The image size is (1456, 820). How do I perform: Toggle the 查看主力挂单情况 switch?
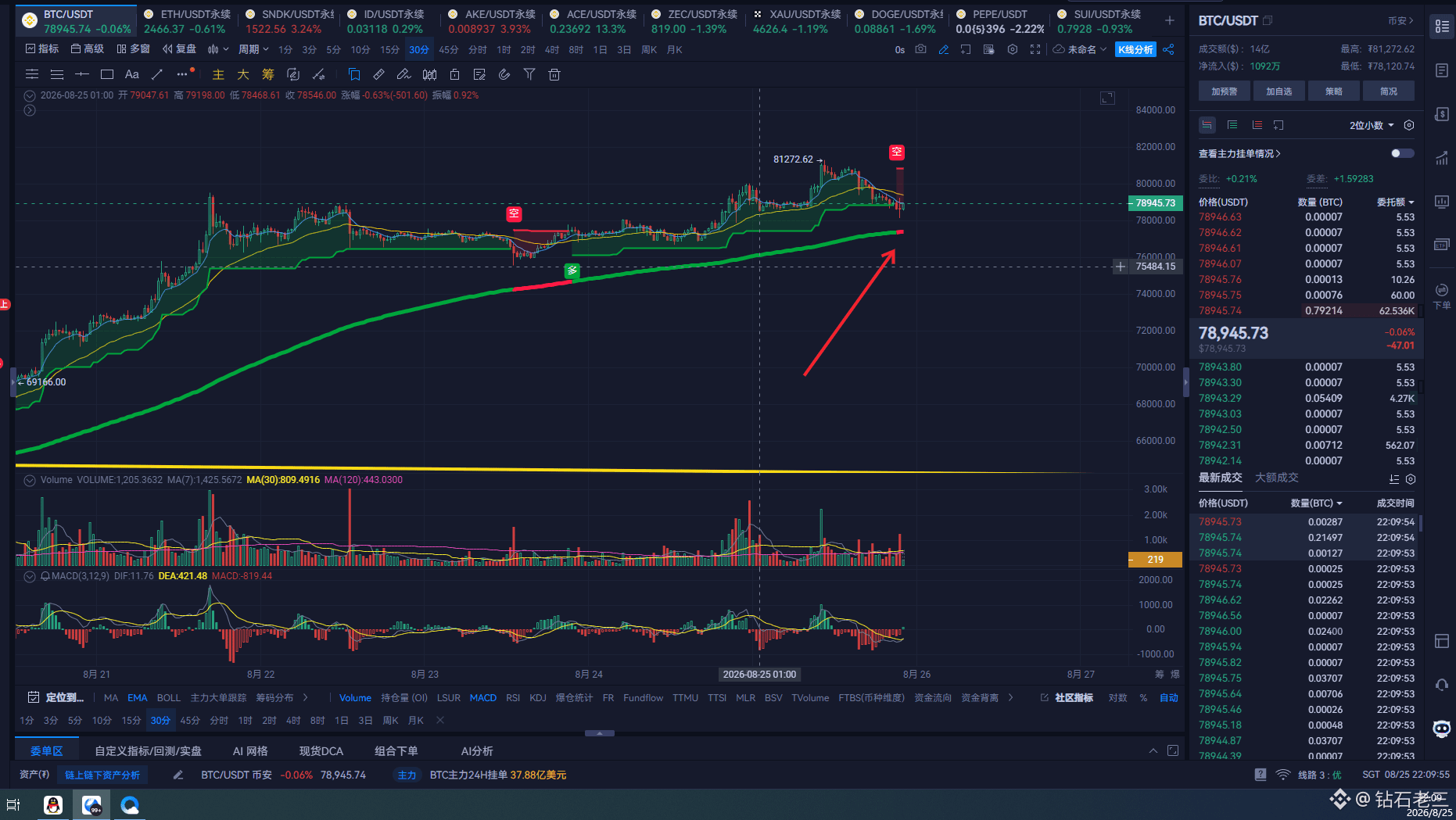(x=1403, y=153)
